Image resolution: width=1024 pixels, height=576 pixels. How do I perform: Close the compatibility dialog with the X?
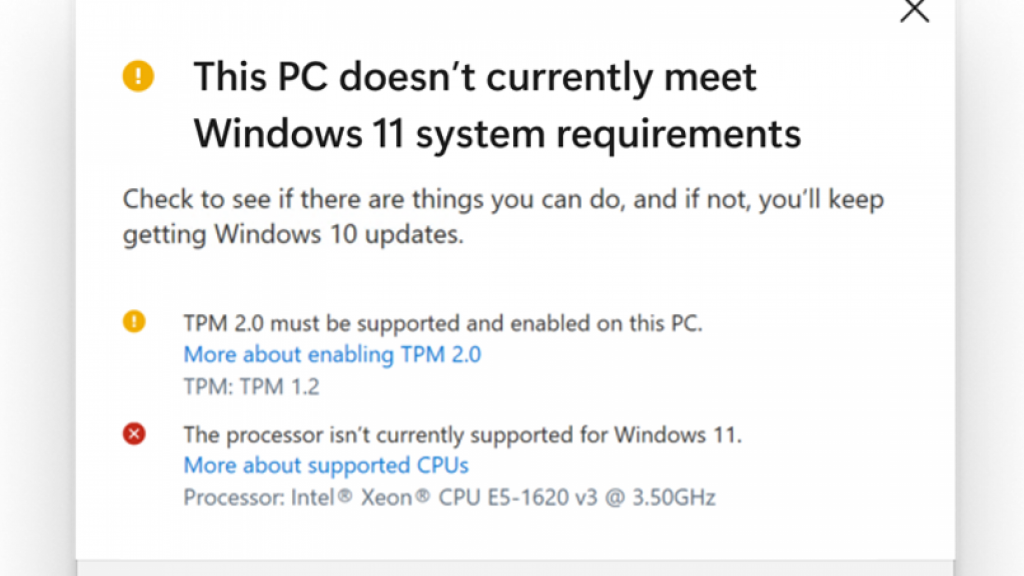click(915, 11)
